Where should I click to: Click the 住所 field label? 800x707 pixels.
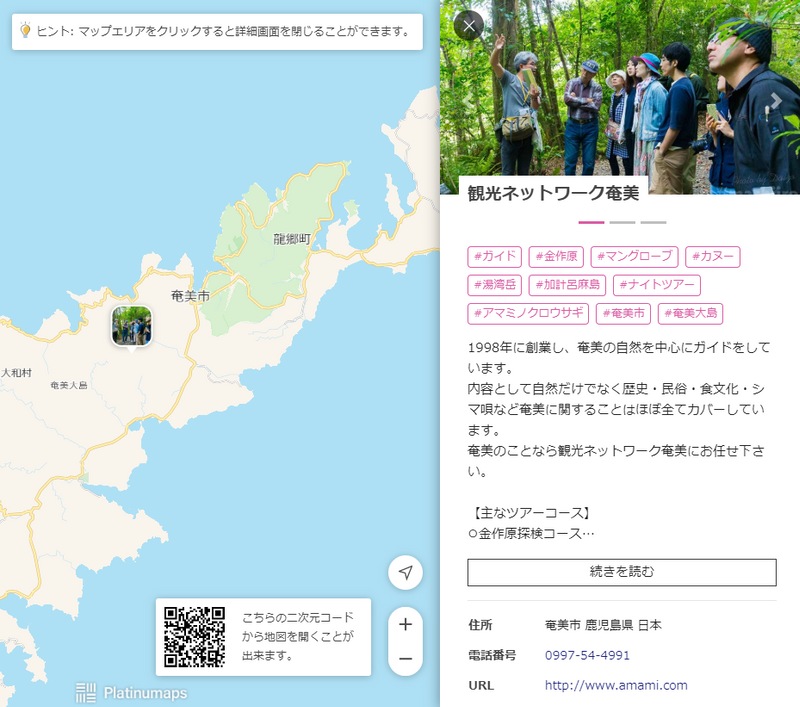(x=480, y=625)
